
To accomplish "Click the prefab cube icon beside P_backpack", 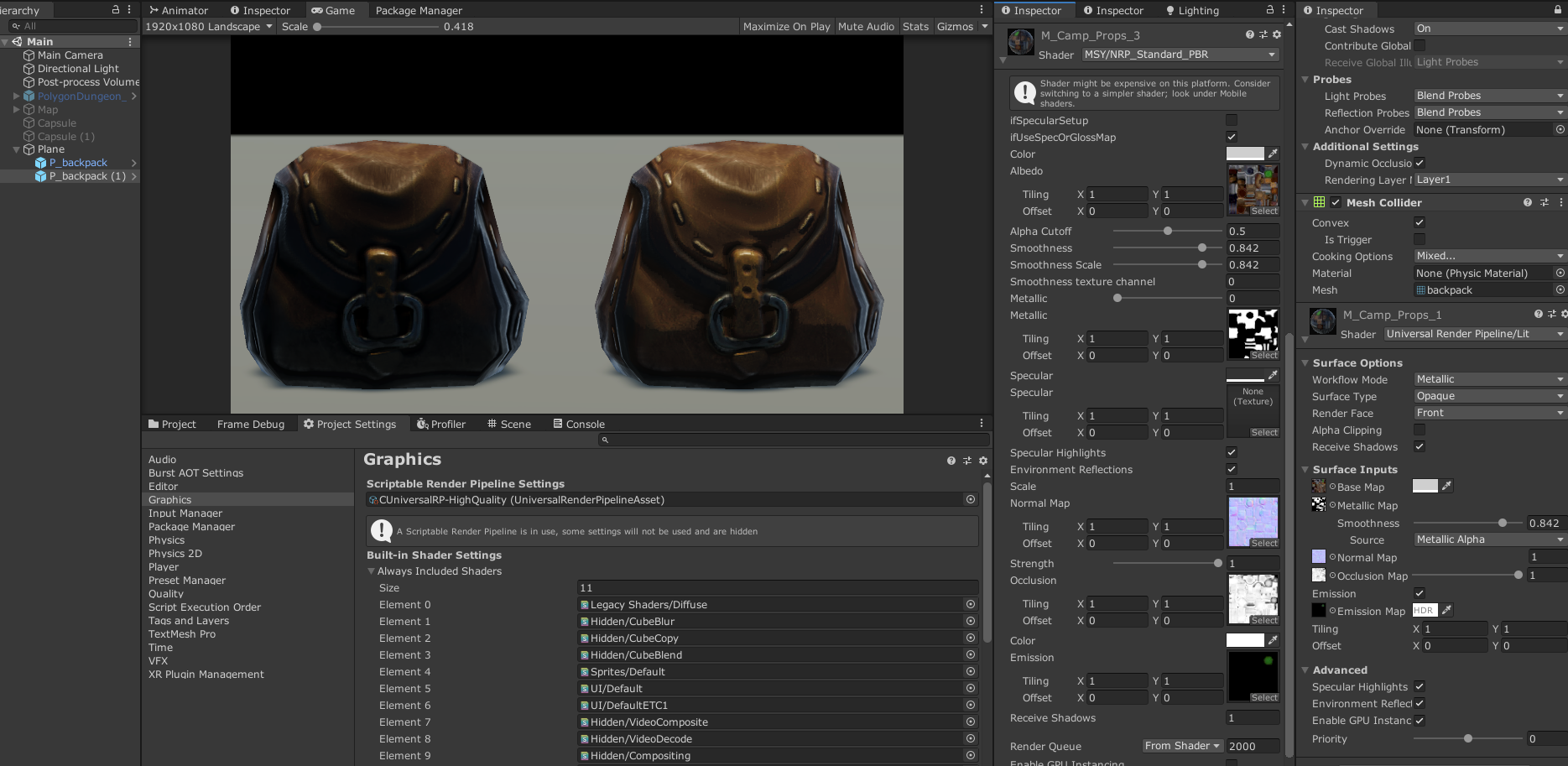I will coord(41,163).
